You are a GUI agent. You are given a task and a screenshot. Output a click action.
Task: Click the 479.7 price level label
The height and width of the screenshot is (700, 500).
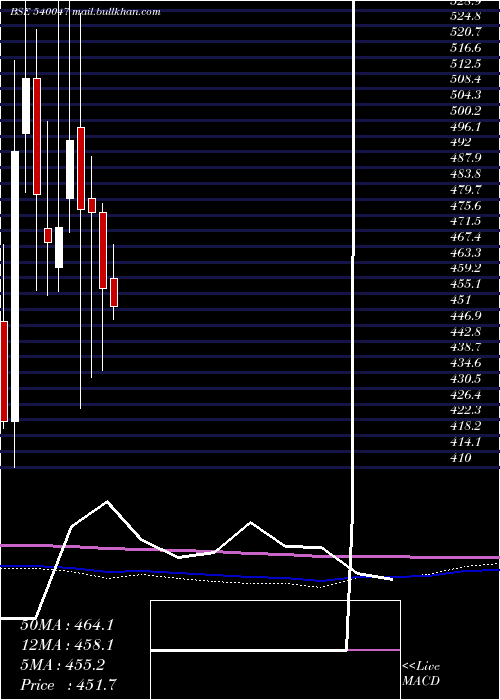[x=466, y=190]
